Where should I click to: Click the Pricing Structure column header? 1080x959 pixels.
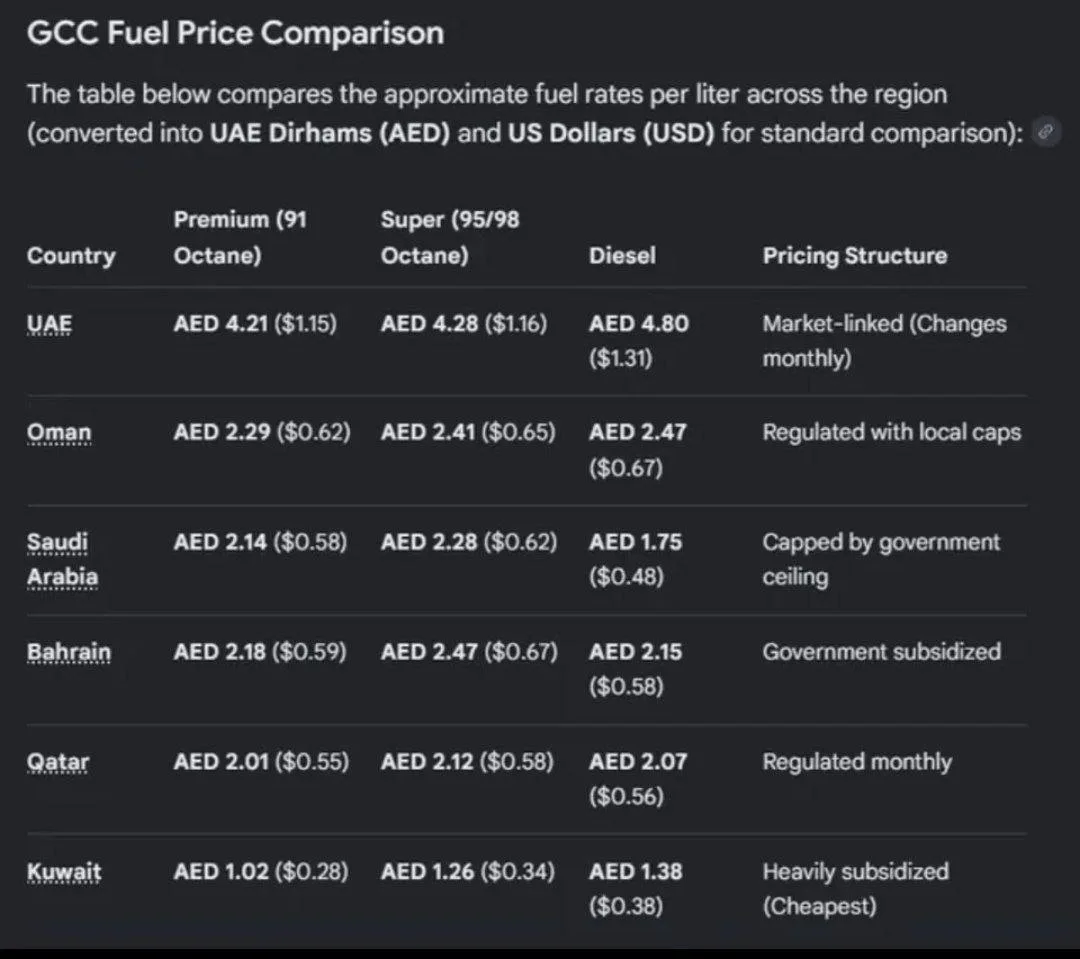pyautogui.click(x=855, y=256)
